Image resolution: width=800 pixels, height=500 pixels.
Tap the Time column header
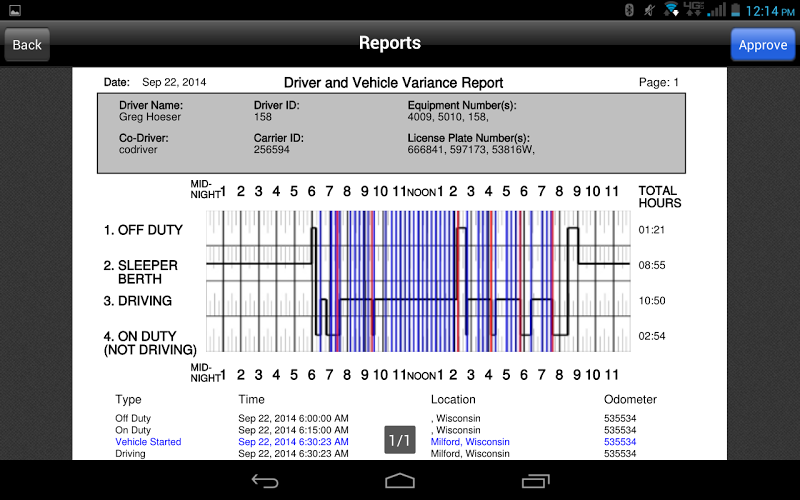click(x=252, y=399)
